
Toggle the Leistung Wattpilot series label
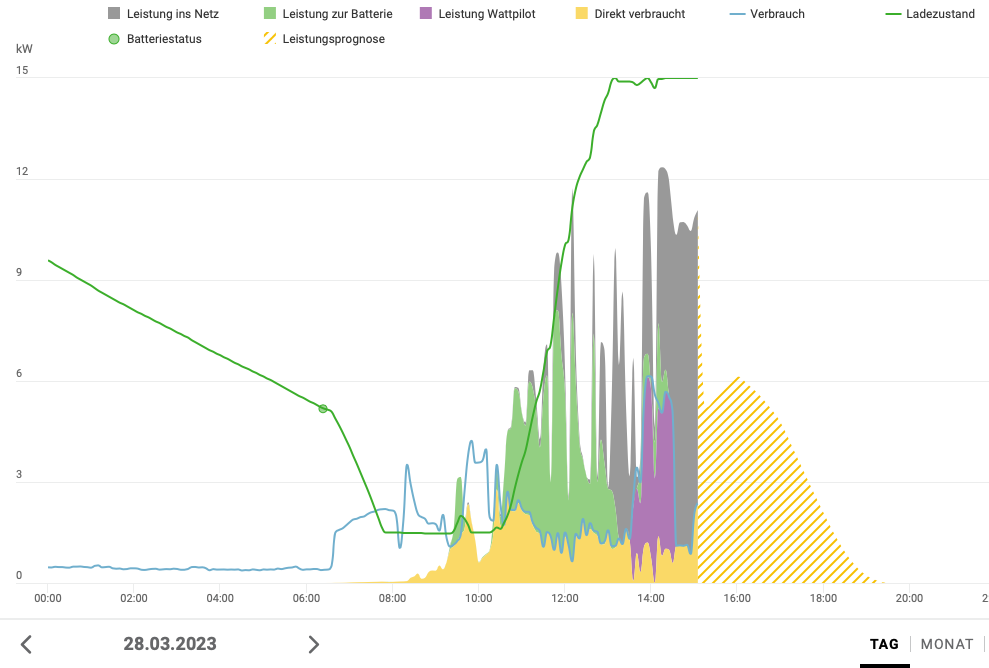pyautogui.click(x=486, y=14)
